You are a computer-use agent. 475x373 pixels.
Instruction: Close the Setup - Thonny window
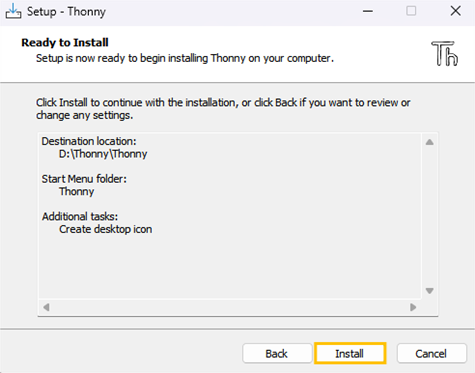click(x=455, y=11)
